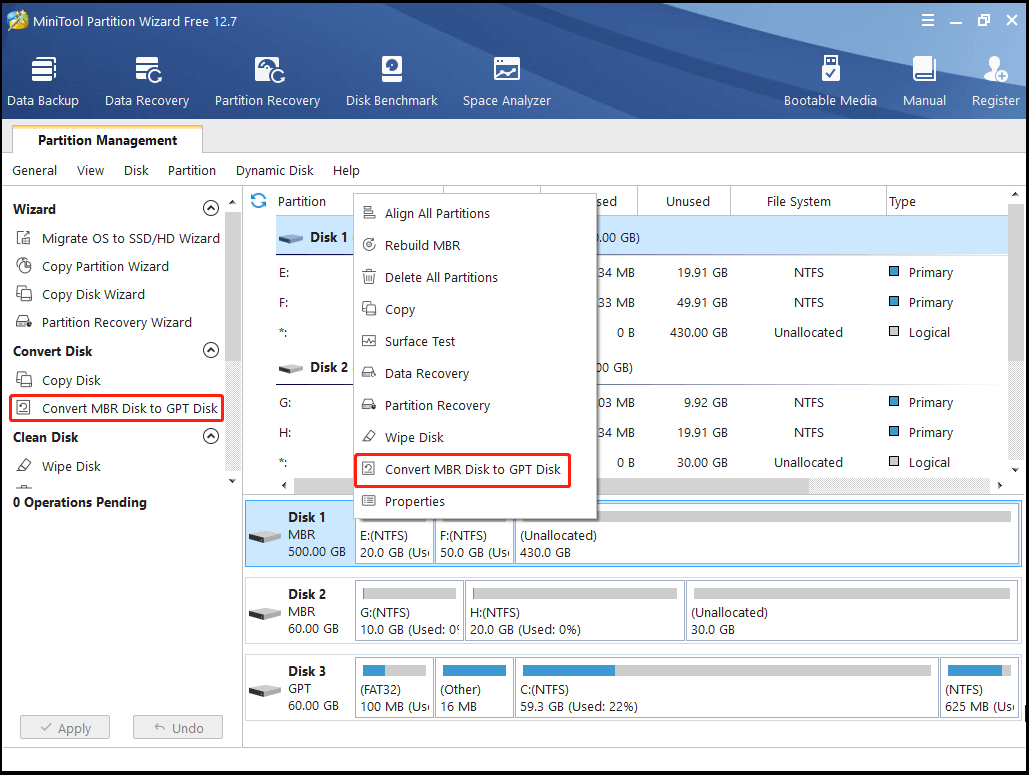Select Disk 1 row in partition list
The height and width of the screenshot is (775, 1029).
tap(642, 237)
